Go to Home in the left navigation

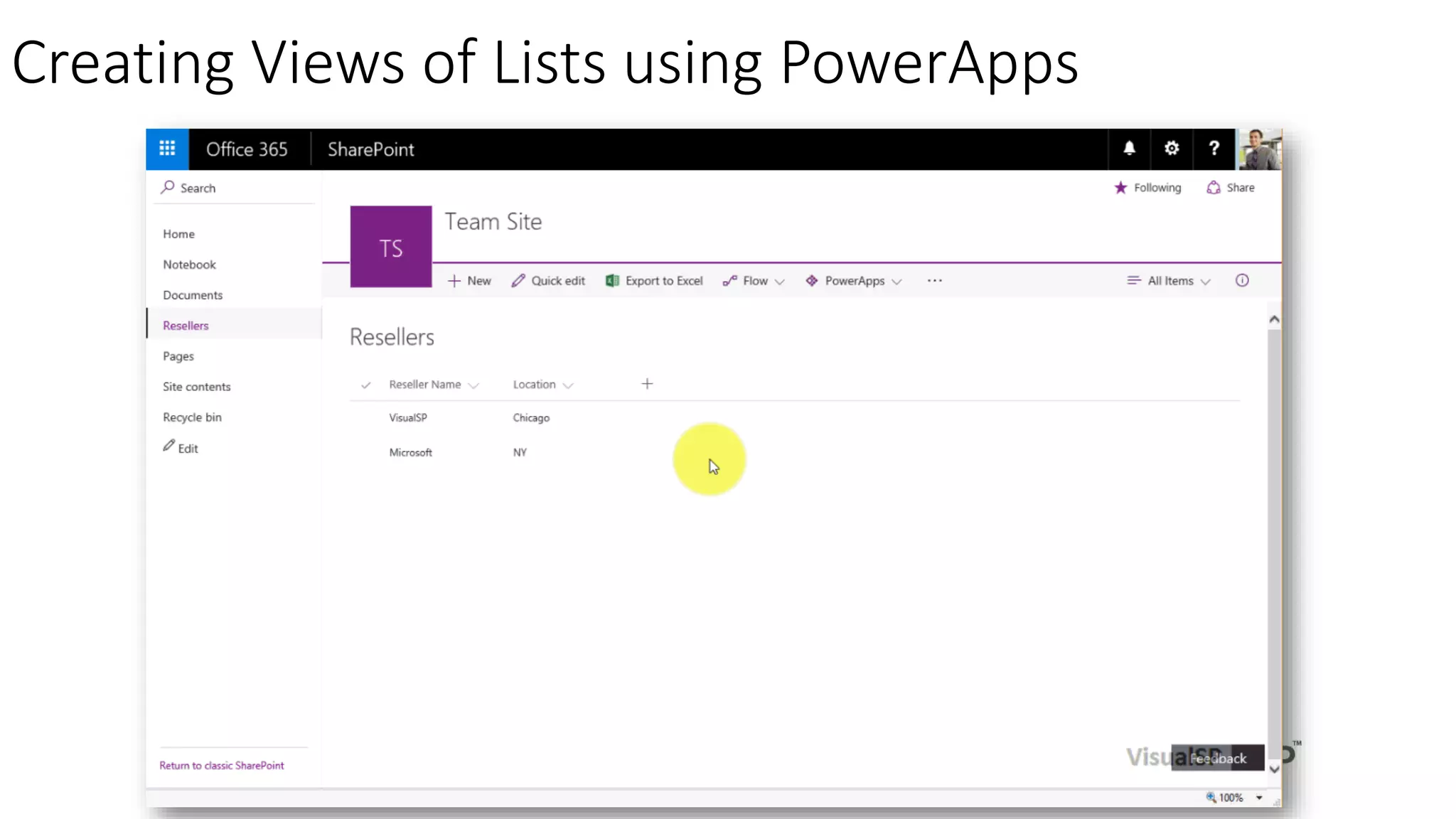[x=178, y=234]
